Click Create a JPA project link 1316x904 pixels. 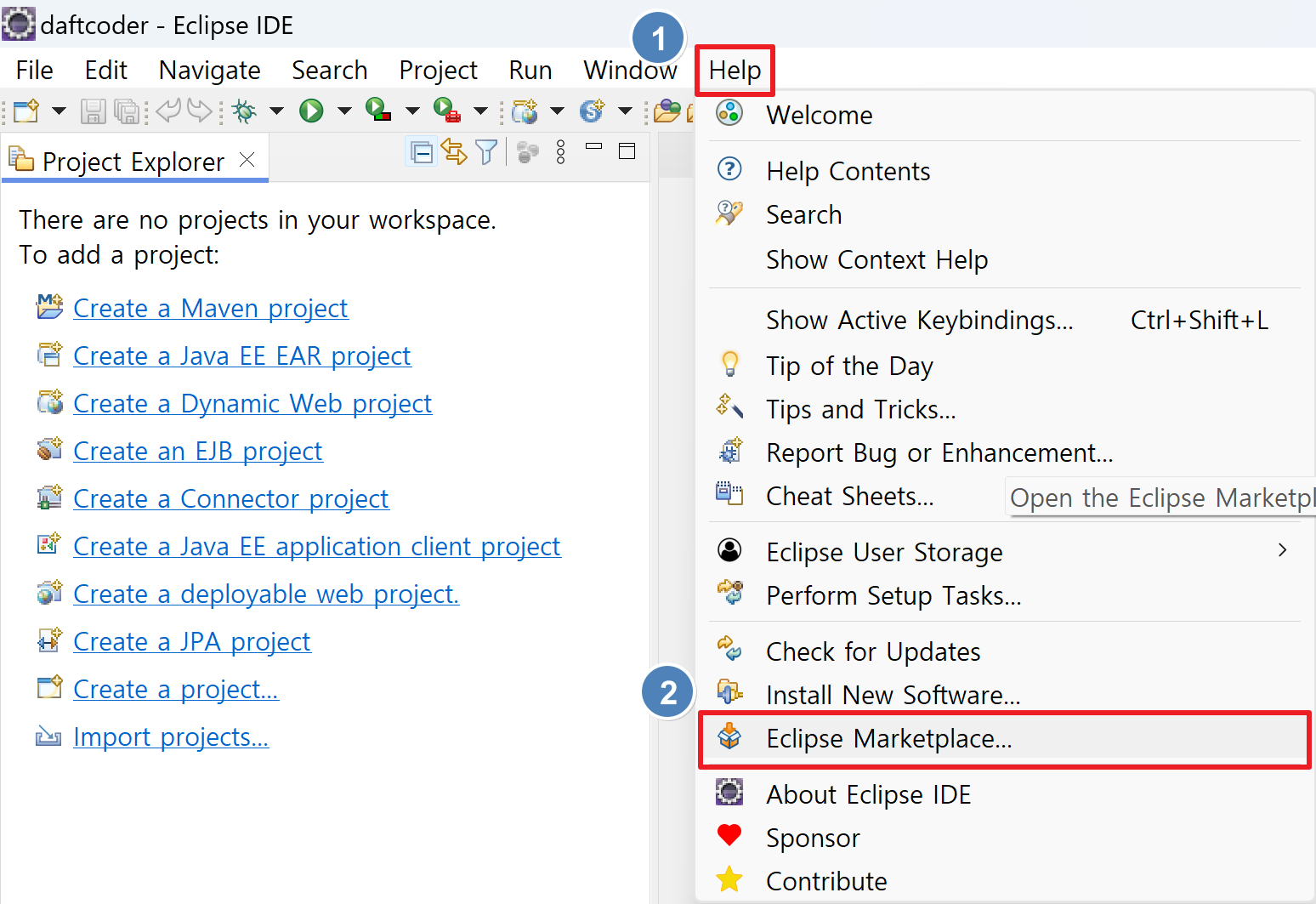[x=192, y=641]
